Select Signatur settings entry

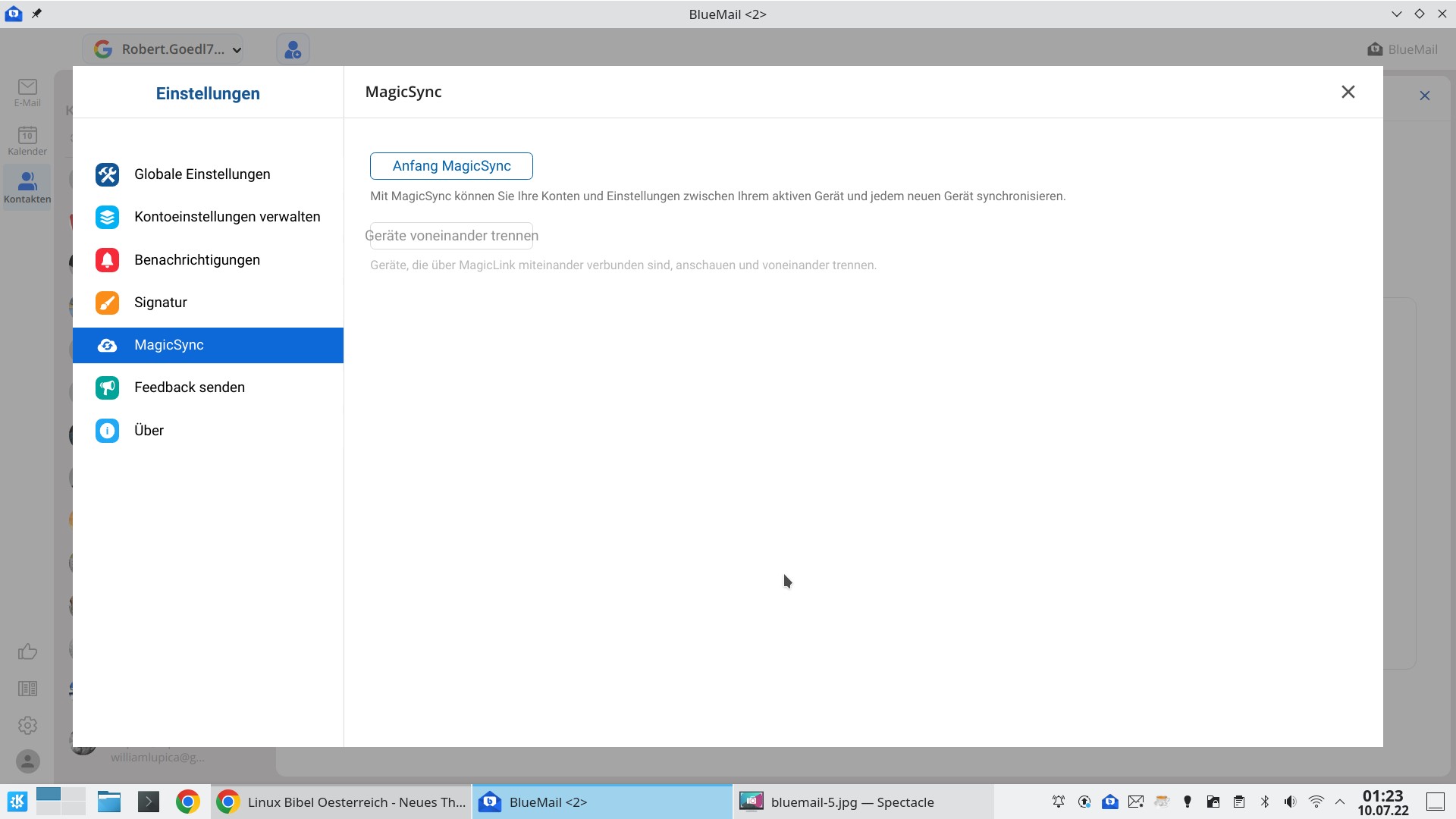(208, 303)
